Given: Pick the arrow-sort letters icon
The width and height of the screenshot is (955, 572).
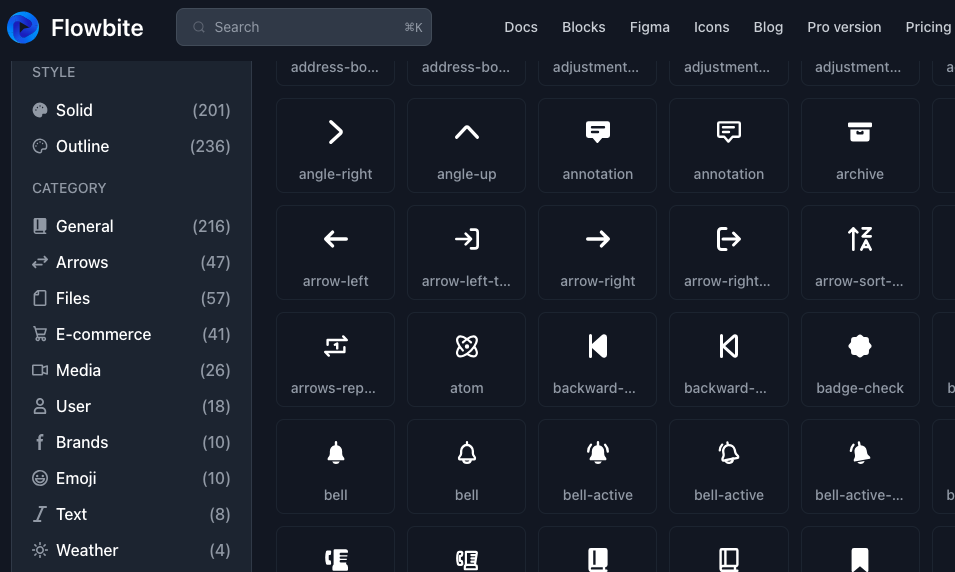Looking at the screenshot, I should coord(859,252).
